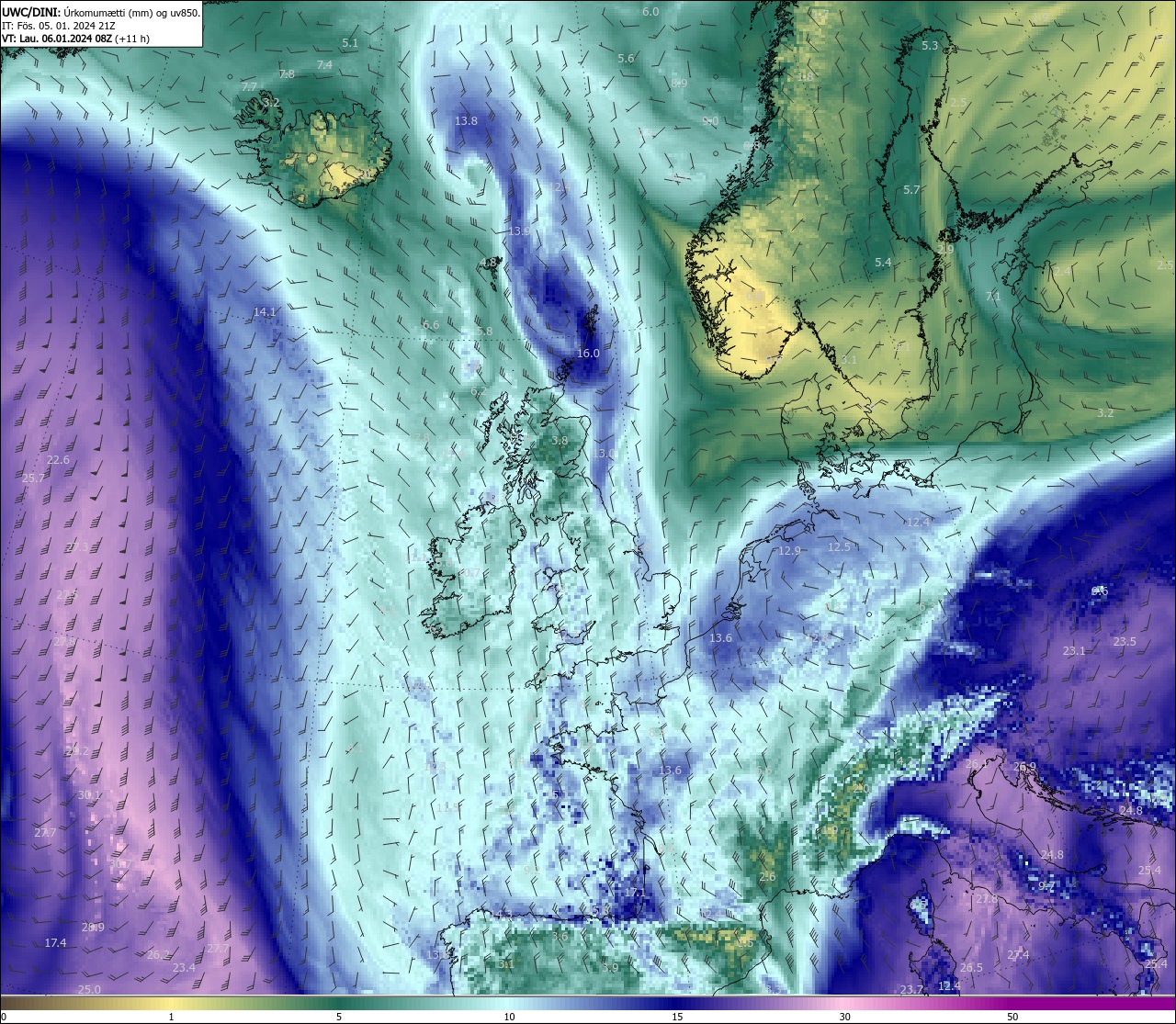Click the 9.7 value over Italy
Screen dimensions: 1176x1024
[x=1046, y=886]
